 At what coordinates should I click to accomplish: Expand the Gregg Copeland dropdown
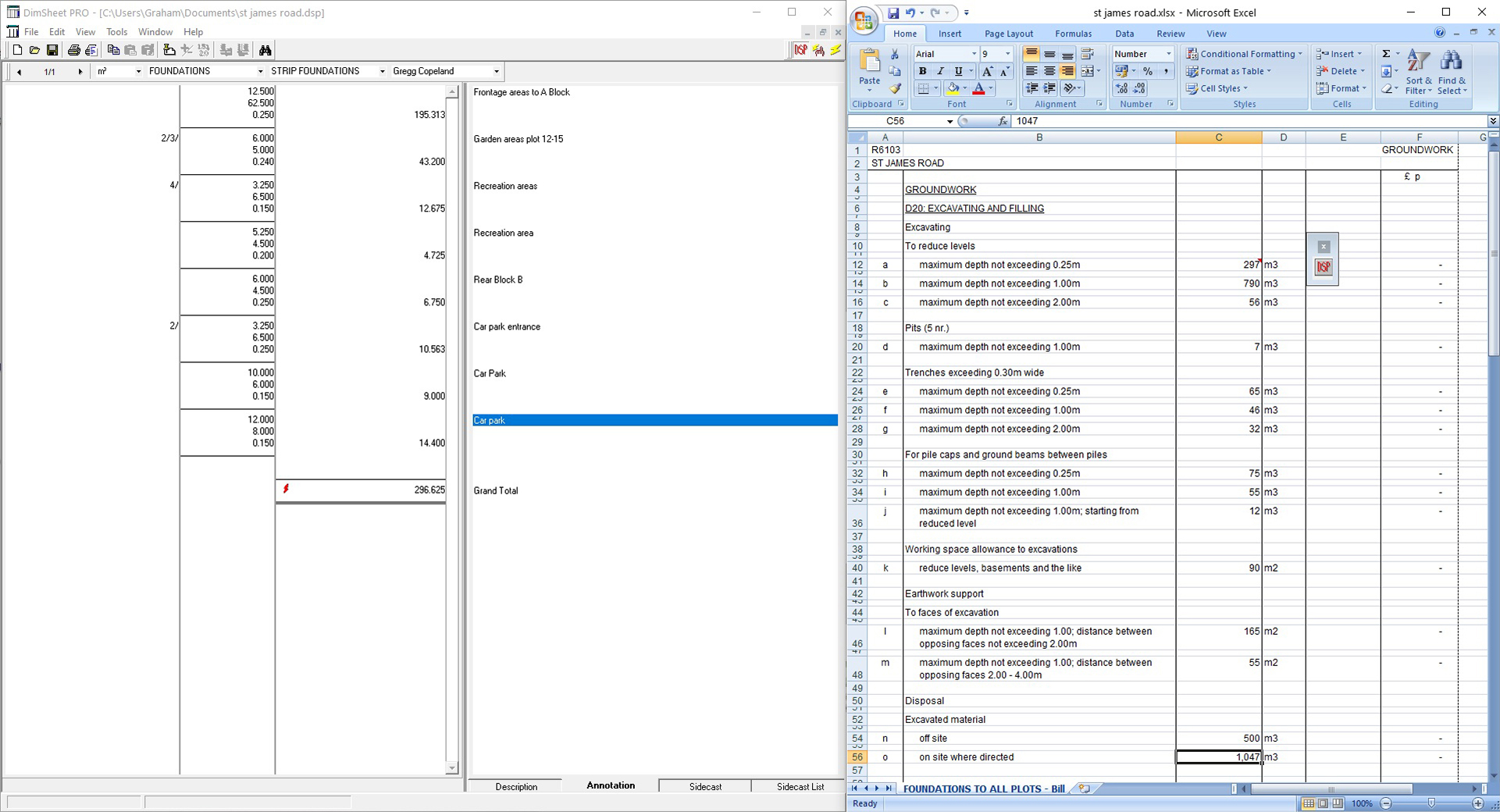pyautogui.click(x=496, y=71)
